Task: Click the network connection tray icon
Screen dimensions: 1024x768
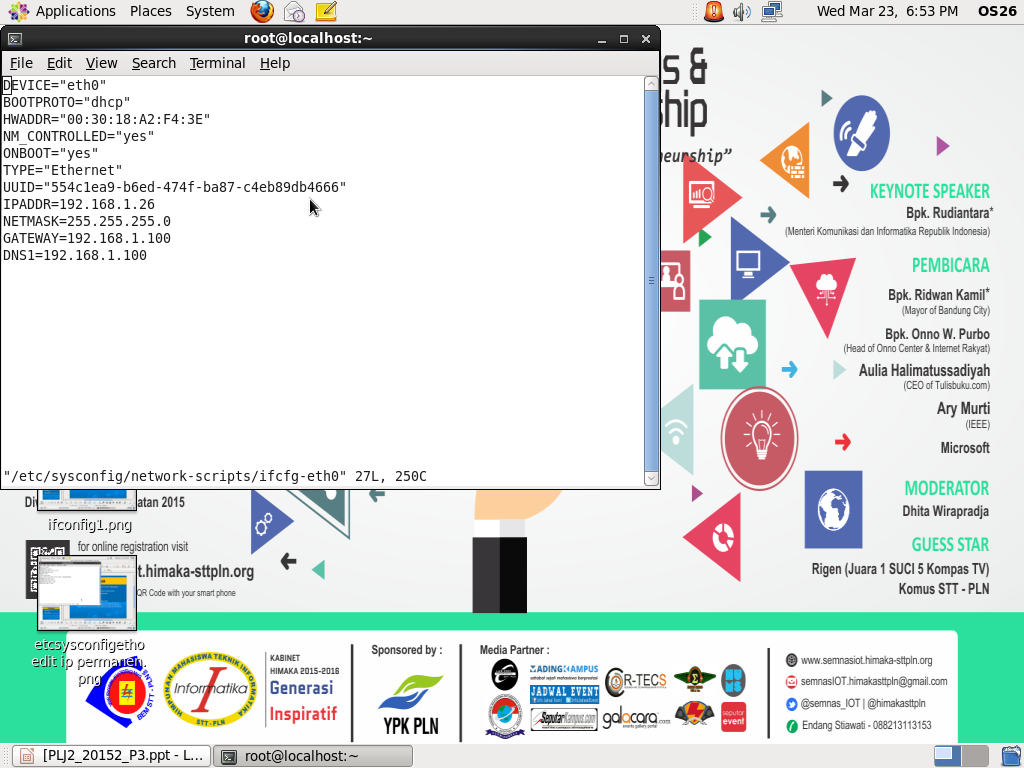Action: point(772,11)
